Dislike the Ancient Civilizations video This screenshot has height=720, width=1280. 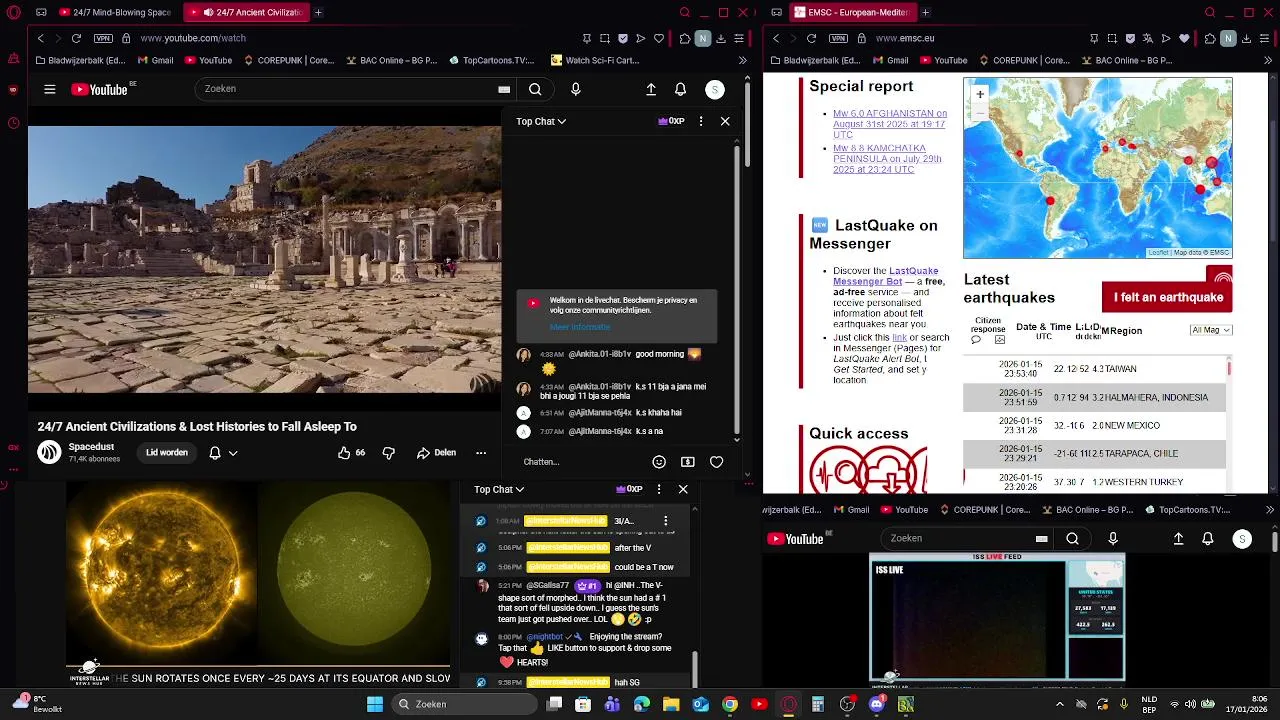click(389, 452)
